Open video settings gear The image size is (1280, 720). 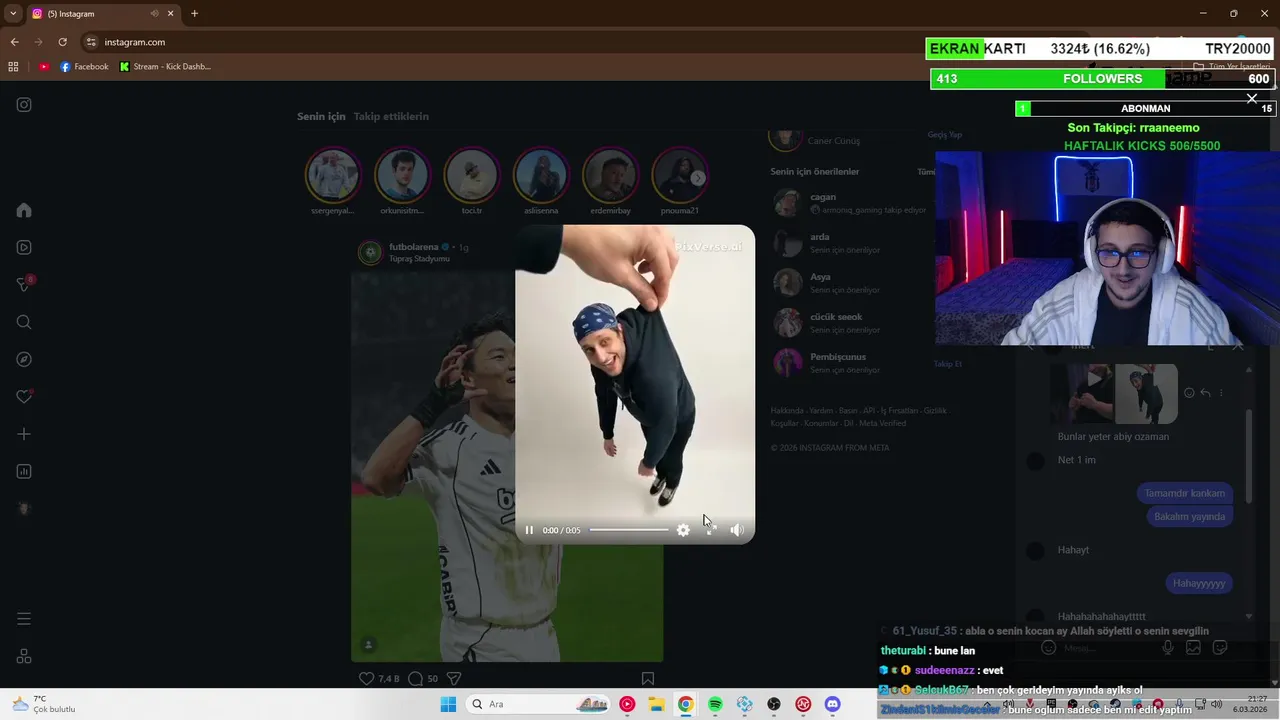(x=683, y=530)
